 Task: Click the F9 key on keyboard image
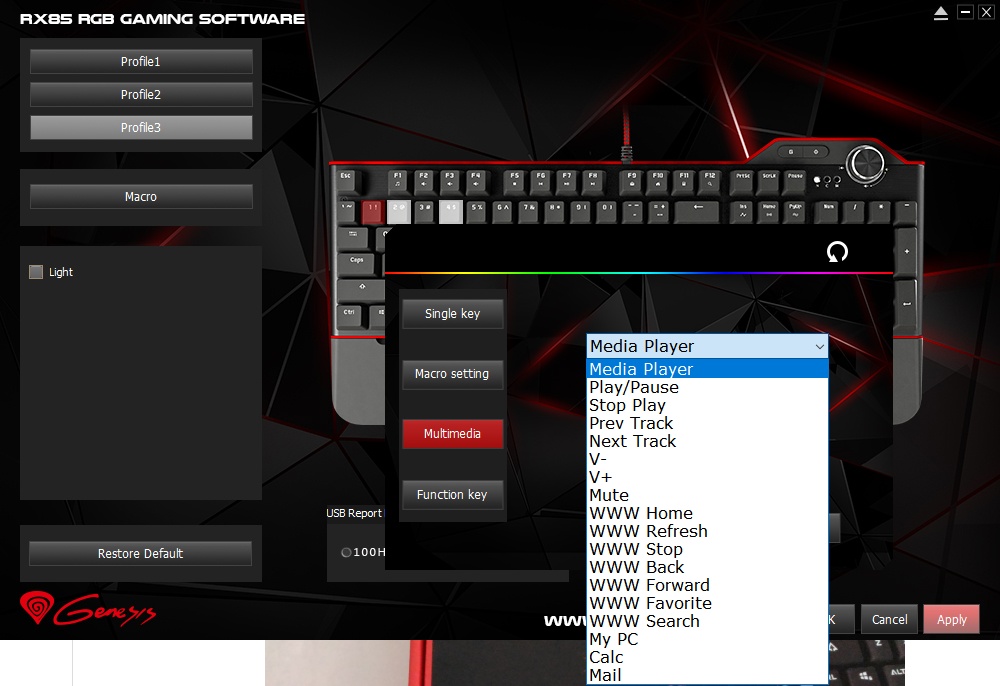click(631, 181)
